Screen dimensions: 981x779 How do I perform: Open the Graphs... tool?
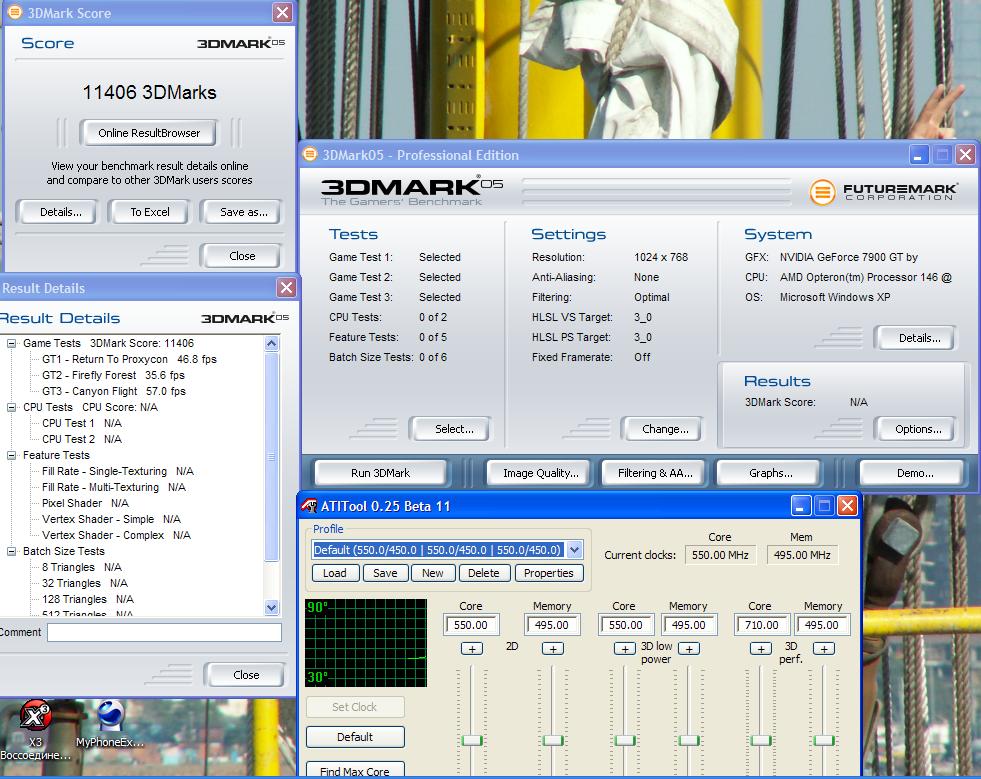[x=770, y=473]
